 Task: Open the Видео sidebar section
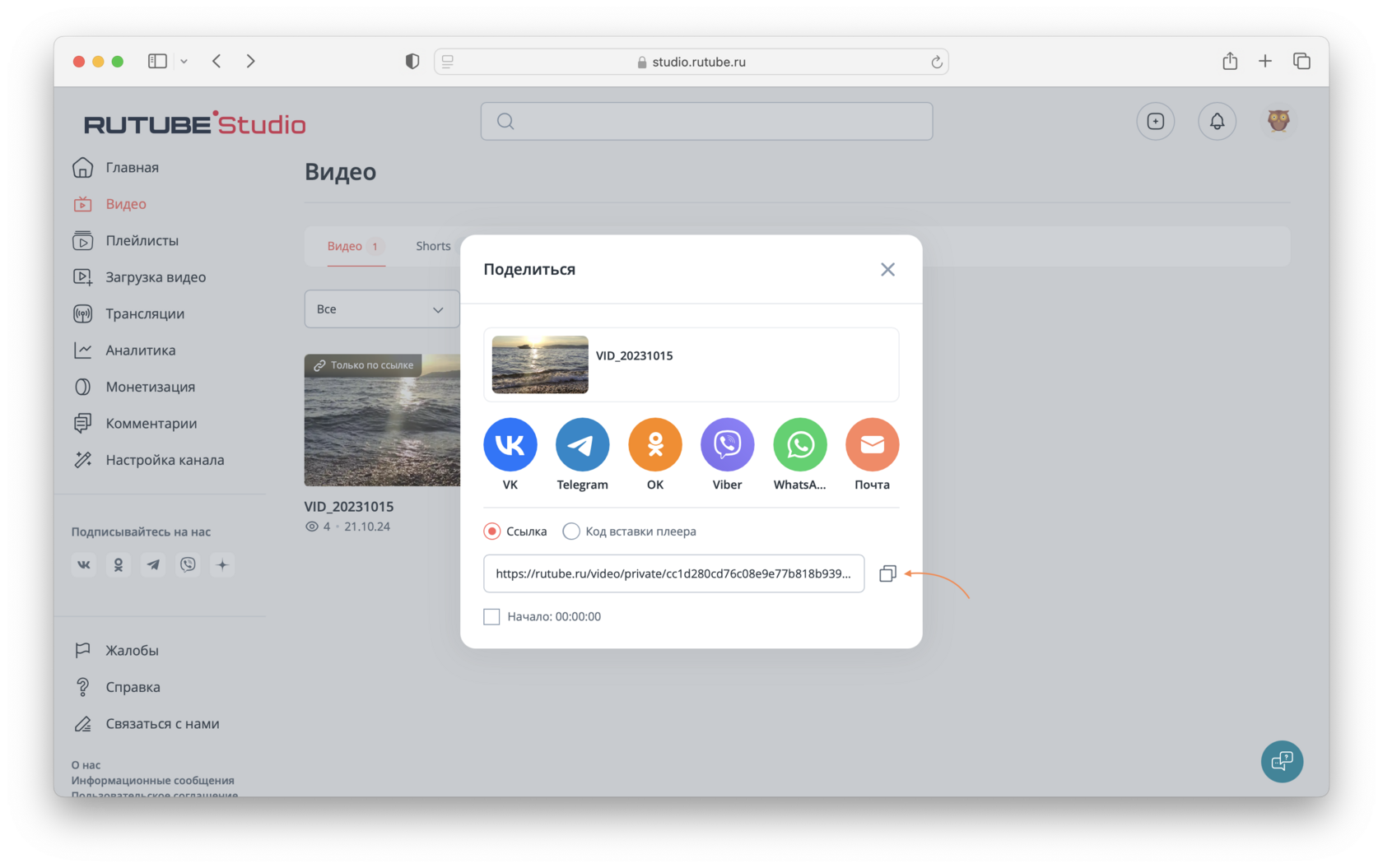pyautogui.click(x=109, y=204)
